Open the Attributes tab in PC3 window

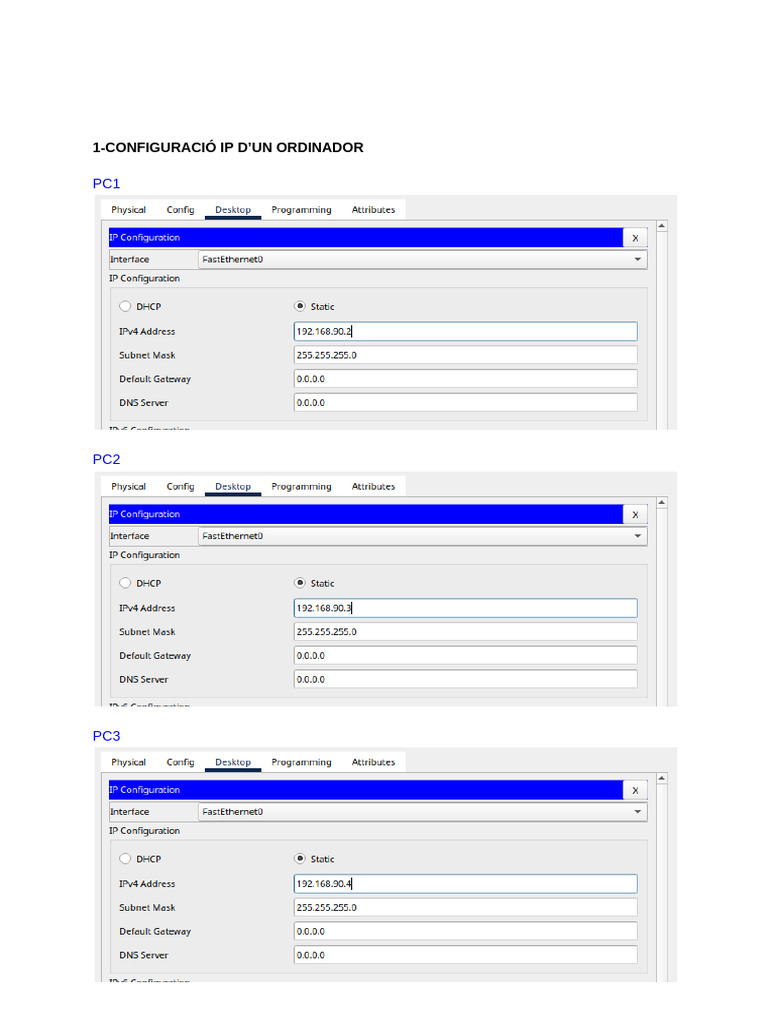[373, 762]
